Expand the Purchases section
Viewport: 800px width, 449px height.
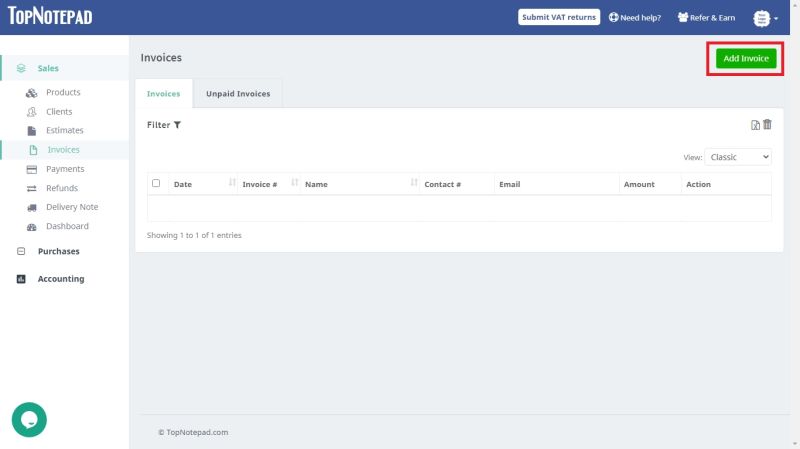pyautogui.click(x=59, y=252)
